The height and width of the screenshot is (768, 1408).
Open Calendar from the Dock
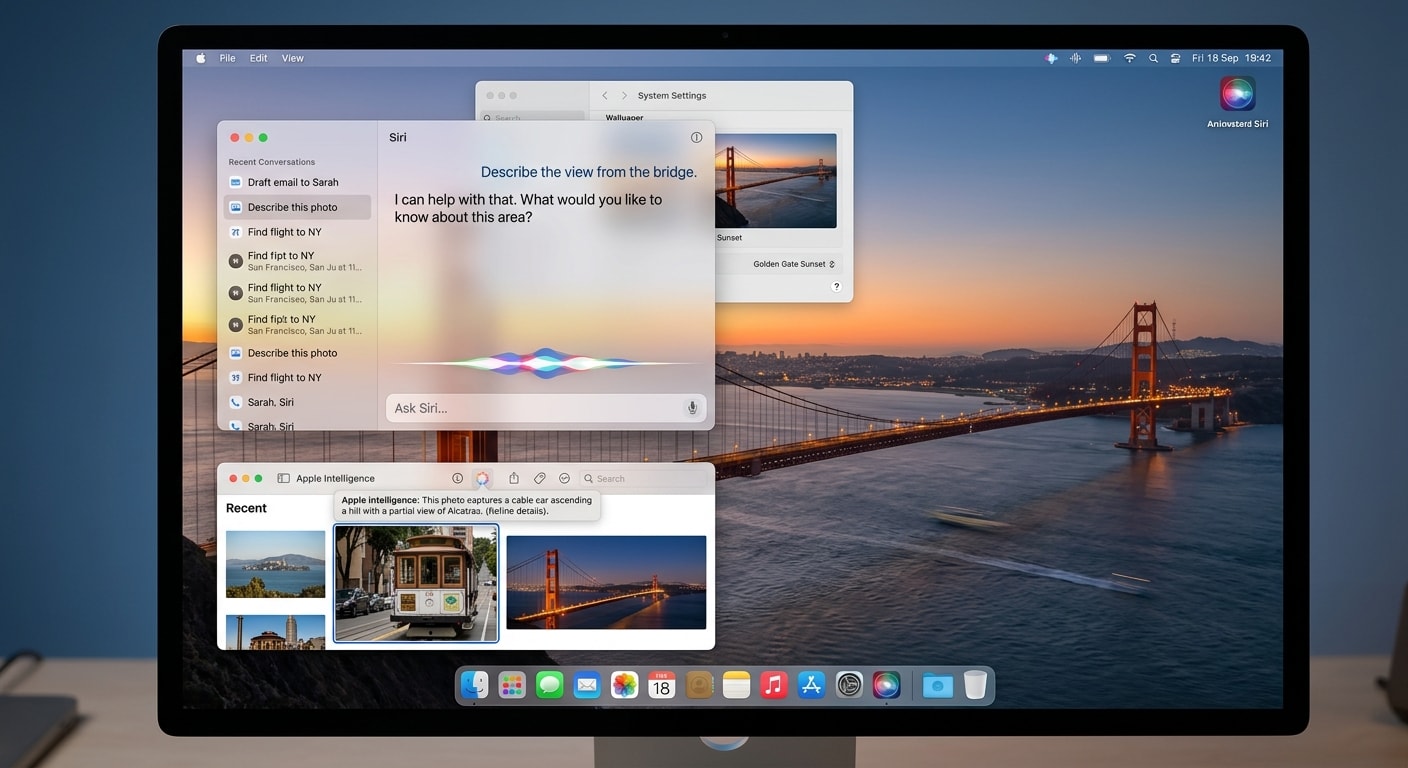coord(661,685)
